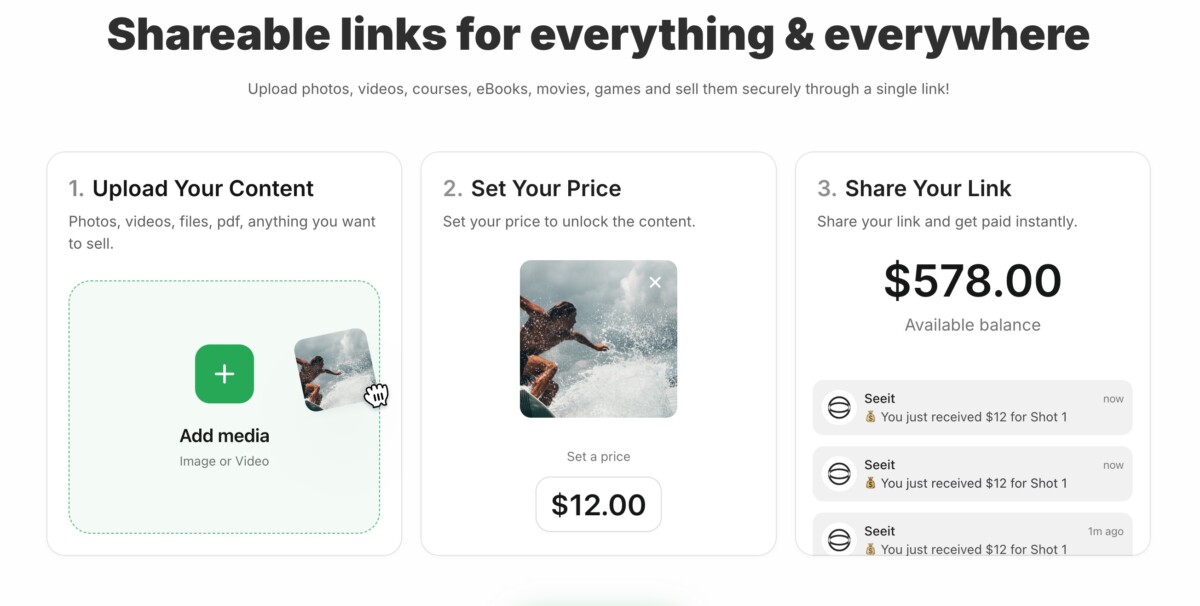Click the 'Image or Video' caption text
Screen dimensions: 1200x606
click(224, 461)
